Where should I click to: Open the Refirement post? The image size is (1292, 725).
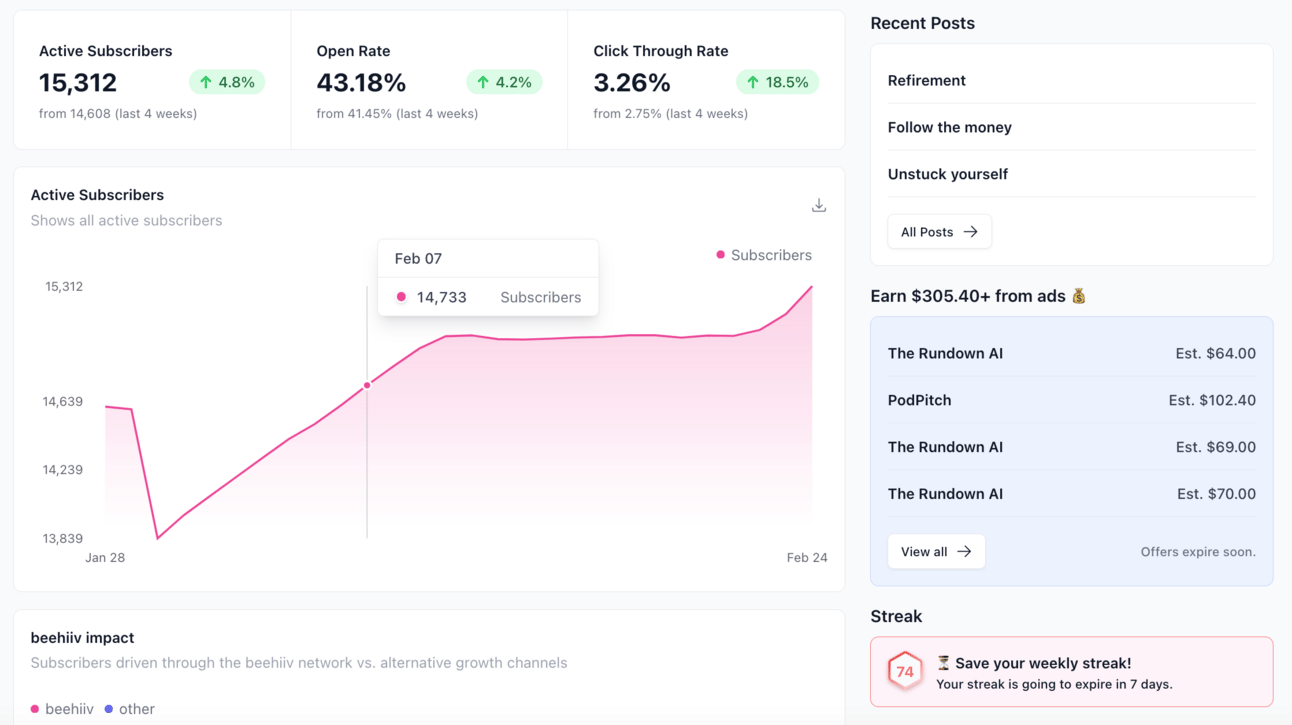[x=927, y=80]
